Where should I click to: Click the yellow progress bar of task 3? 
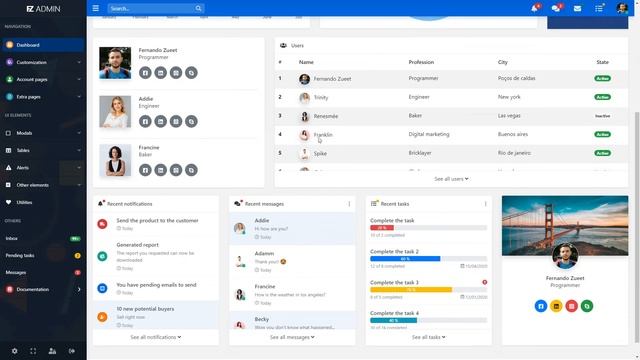tap(411, 290)
